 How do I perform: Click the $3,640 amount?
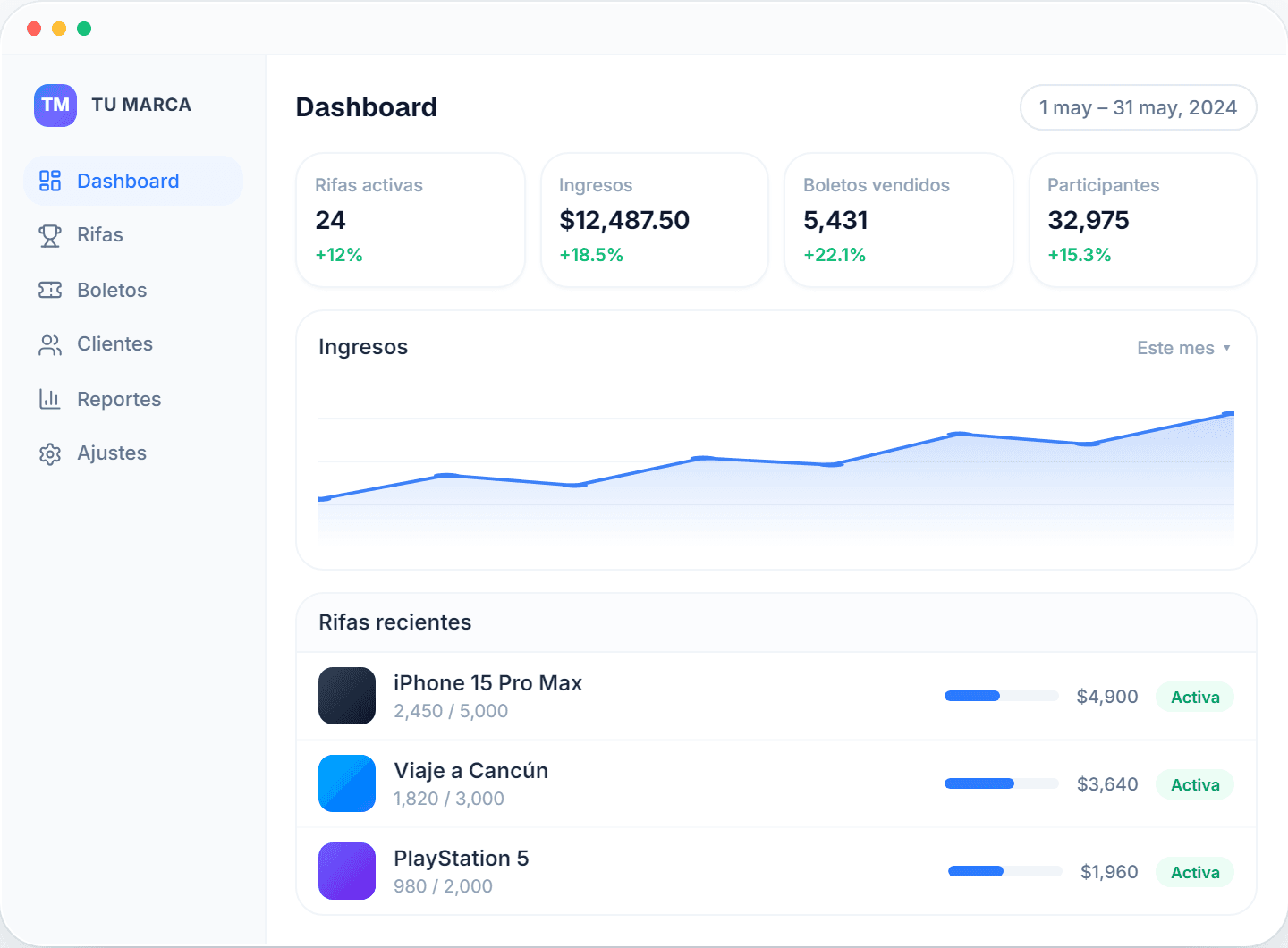[1107, 784]
